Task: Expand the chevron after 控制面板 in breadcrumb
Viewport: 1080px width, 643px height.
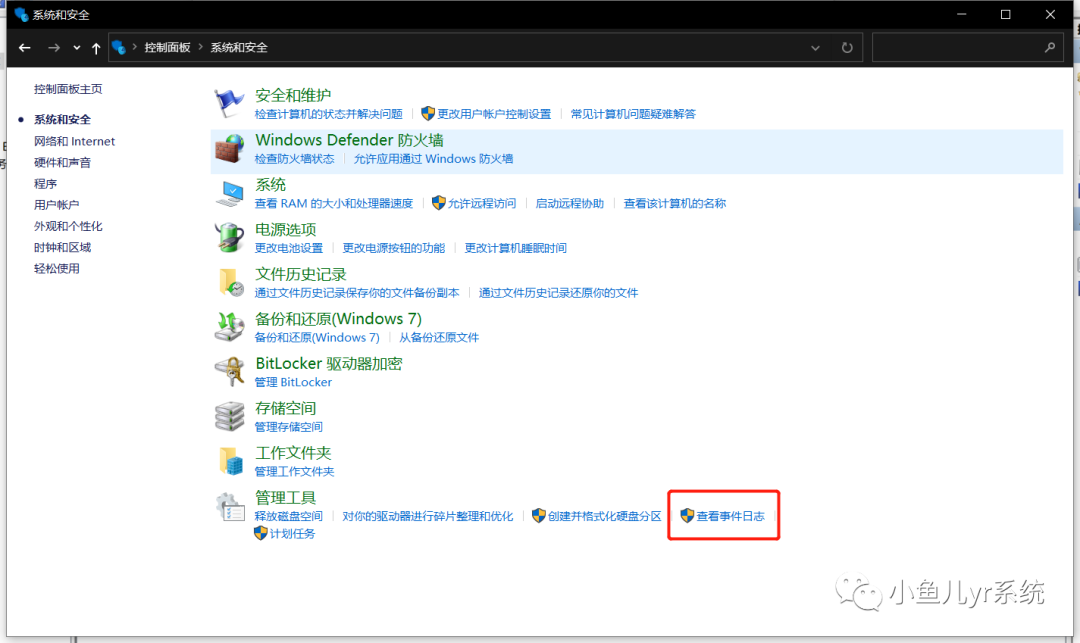Action: pyautogui.click(x=200, y=47)
